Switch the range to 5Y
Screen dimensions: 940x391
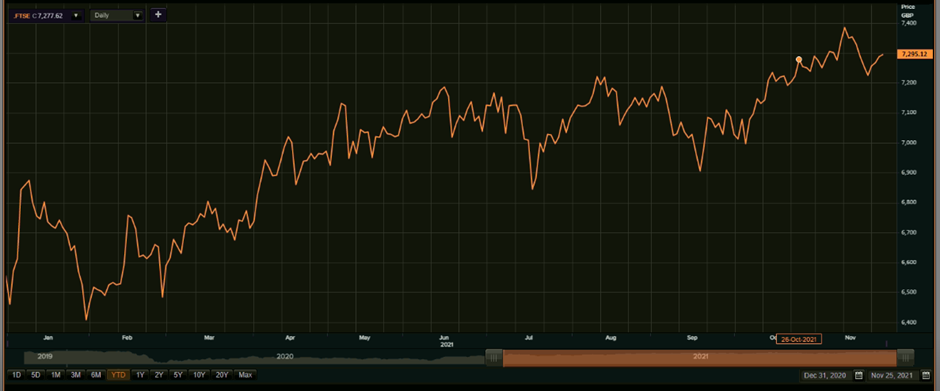coord(178,375)
